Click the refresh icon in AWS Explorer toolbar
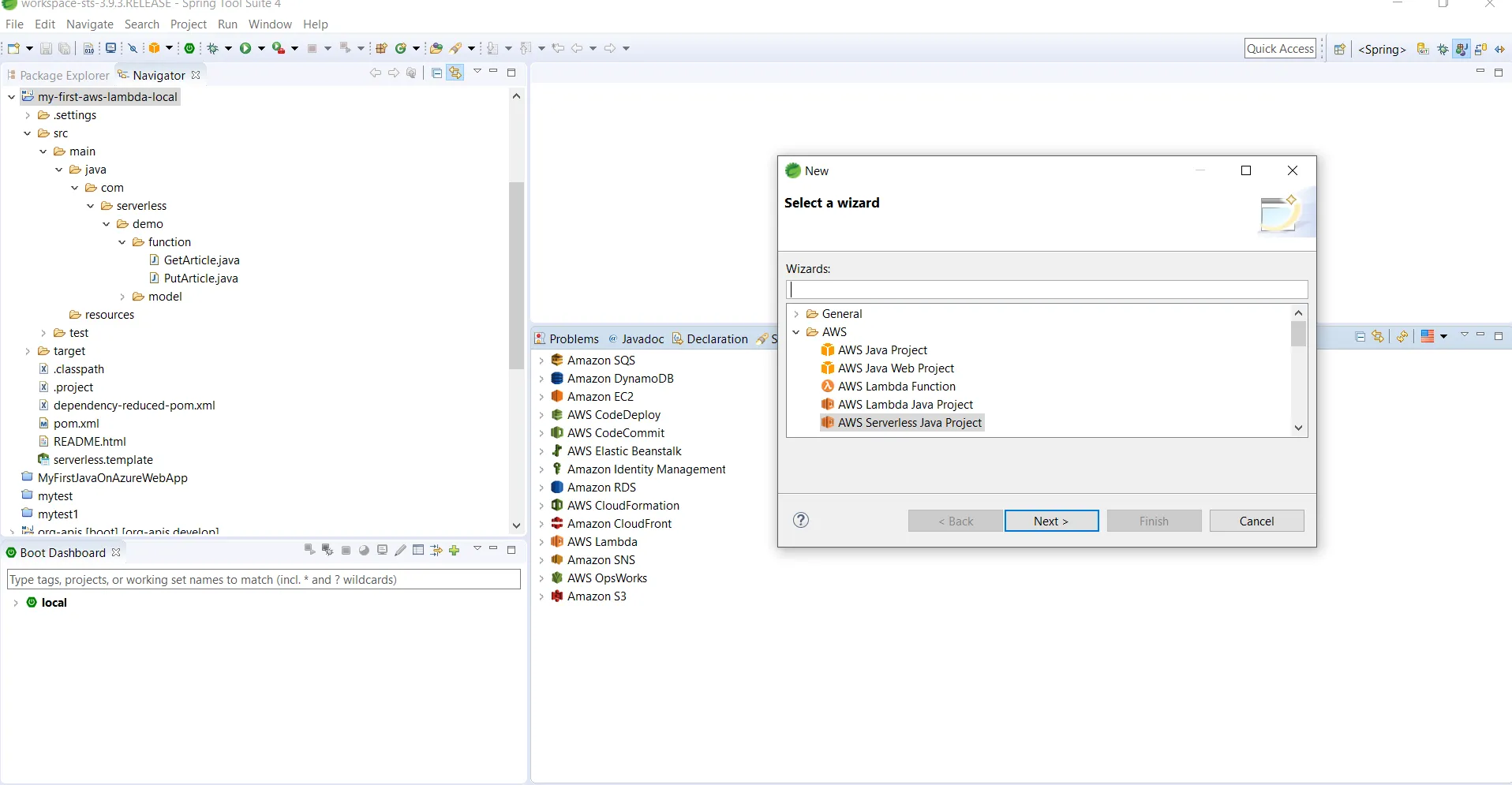This screenshot has height=785, width=1512. click(x=1402, y=337)
